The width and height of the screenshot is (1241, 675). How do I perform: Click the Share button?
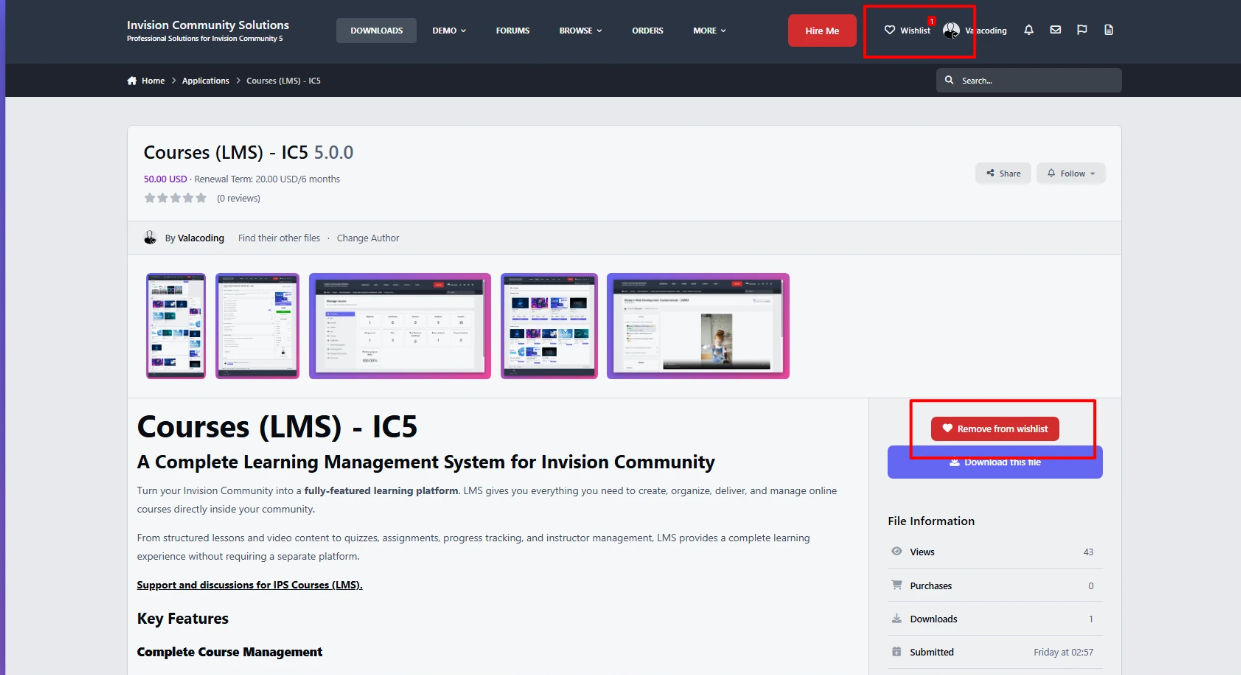point(1003,173)
